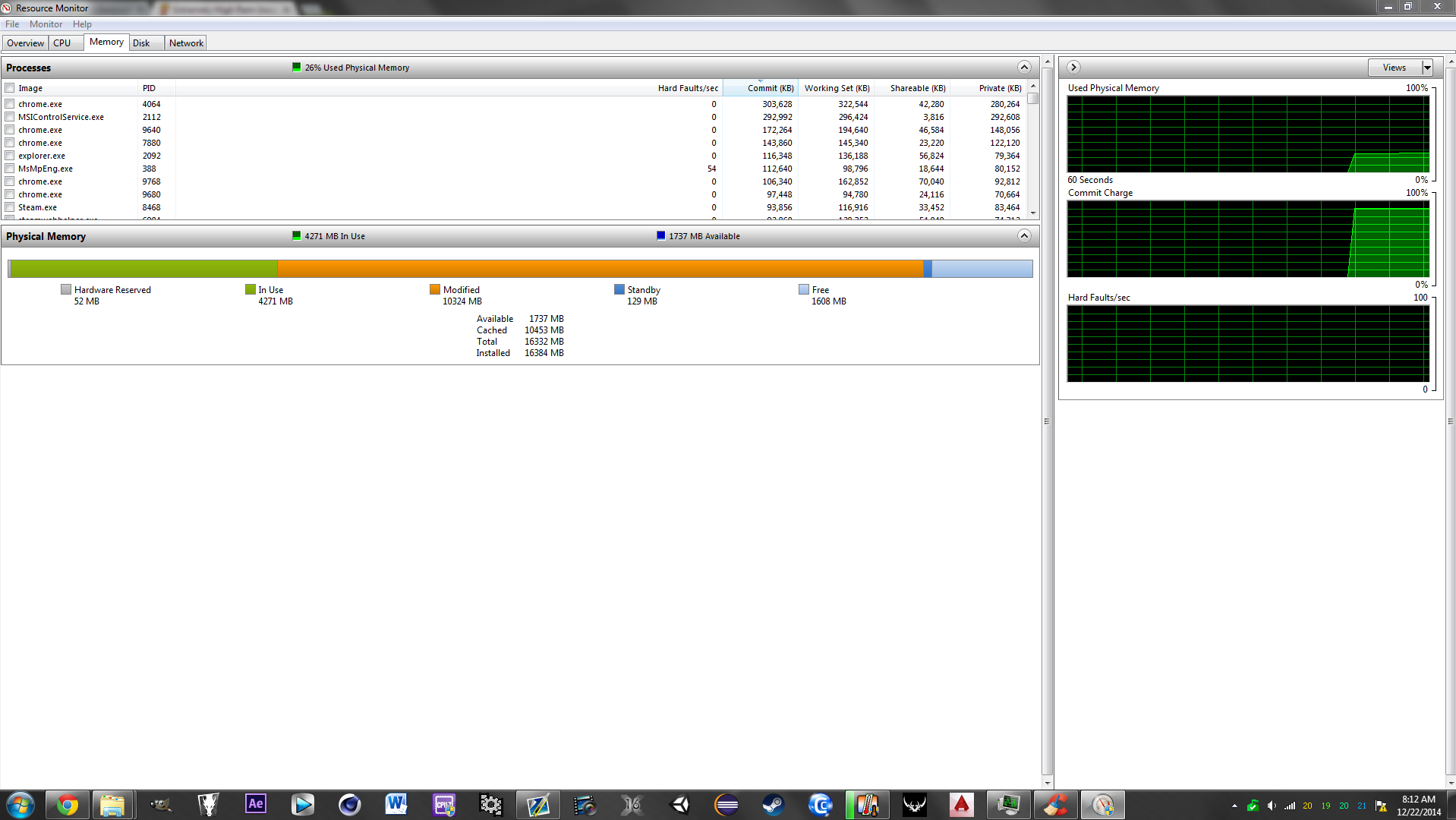This screenshot has height=820, width=1456.
Task: Check the explorer.exe checkbox
Action: pos(10,156)
